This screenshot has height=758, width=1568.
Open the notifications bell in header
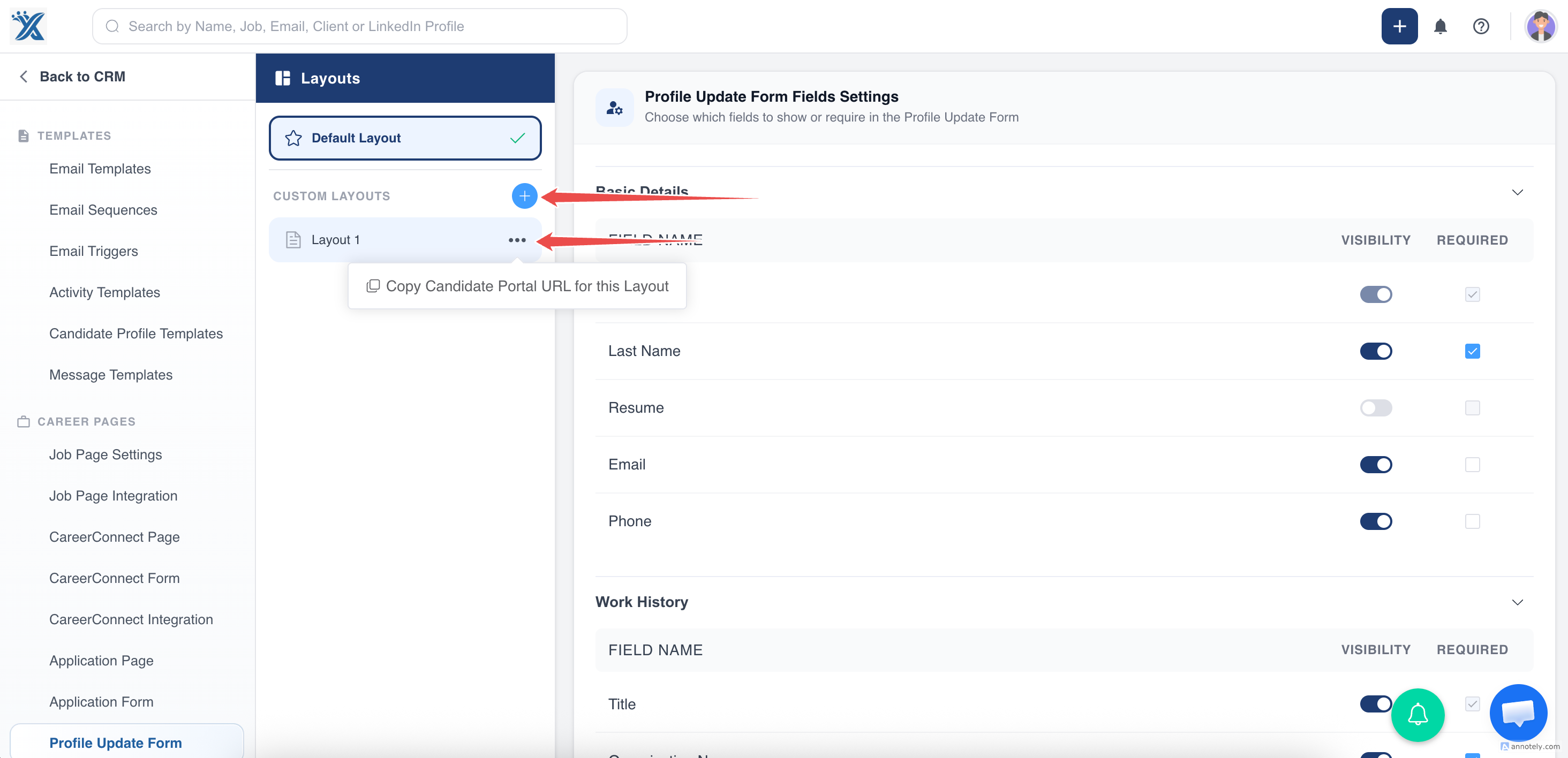tap(1439, 26)
